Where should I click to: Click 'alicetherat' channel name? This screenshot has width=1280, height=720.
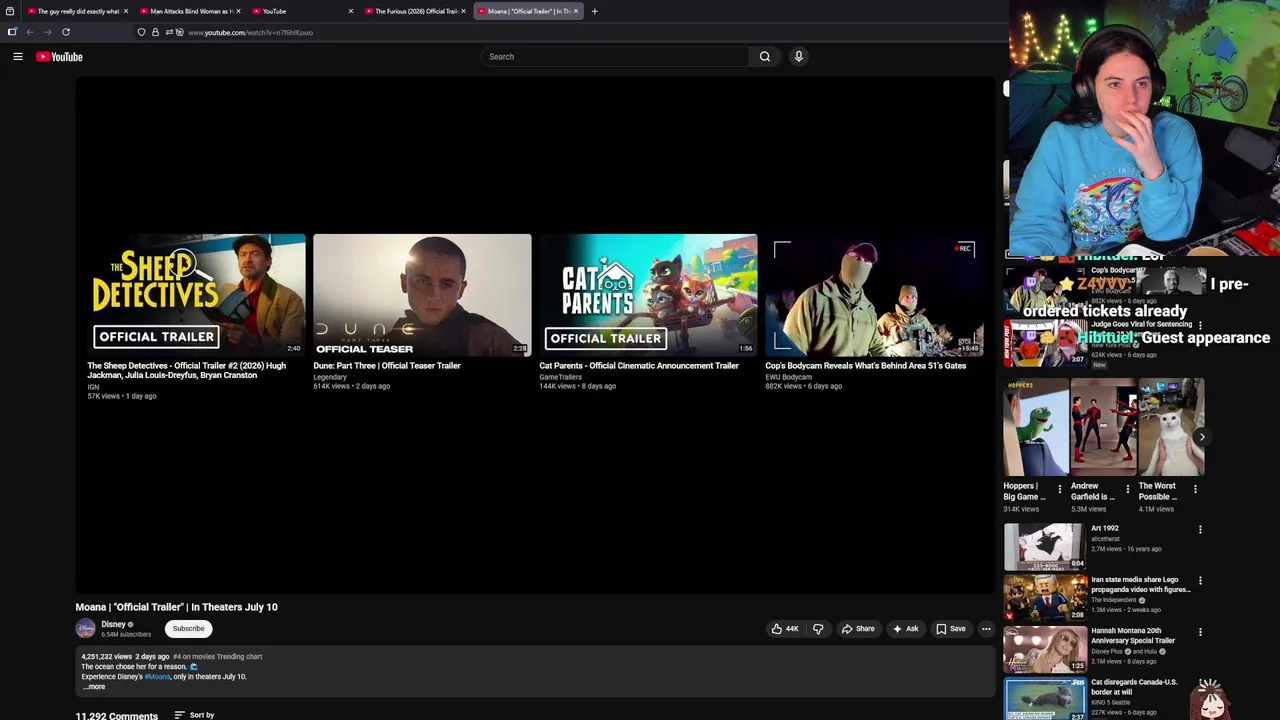(x=1105, y=539)
